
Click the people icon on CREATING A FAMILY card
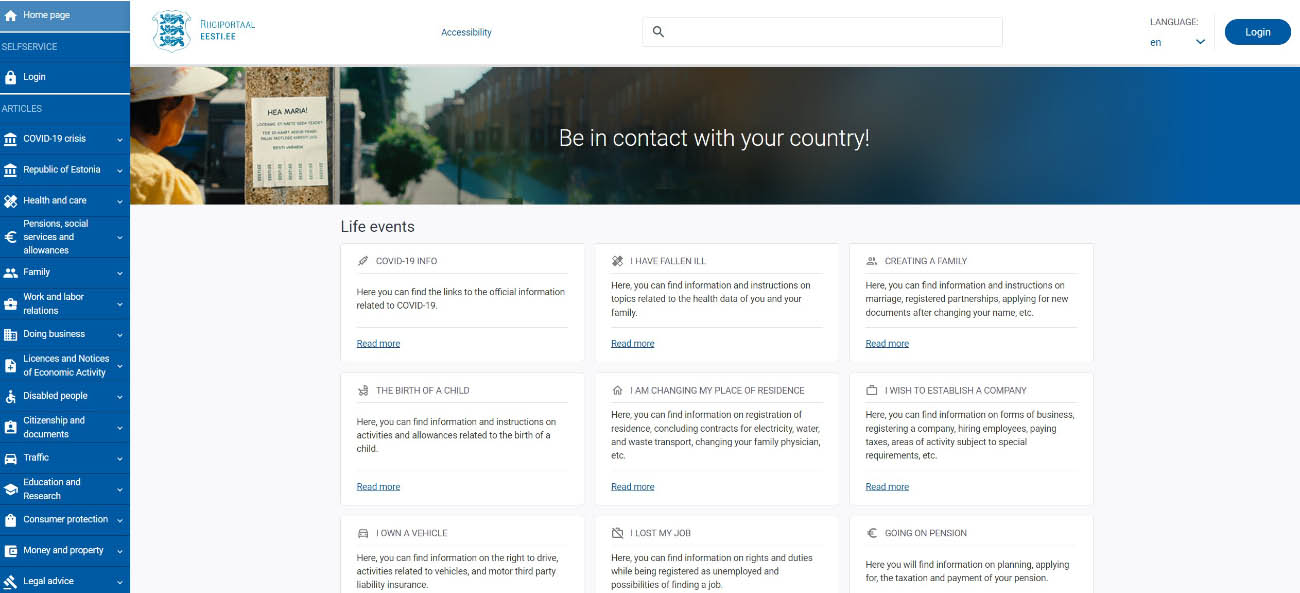(x=871, y=261)
